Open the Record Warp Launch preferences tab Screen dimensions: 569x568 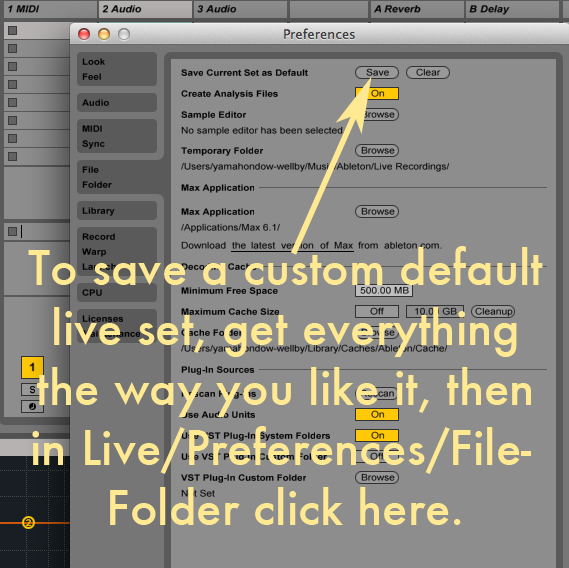117,252
